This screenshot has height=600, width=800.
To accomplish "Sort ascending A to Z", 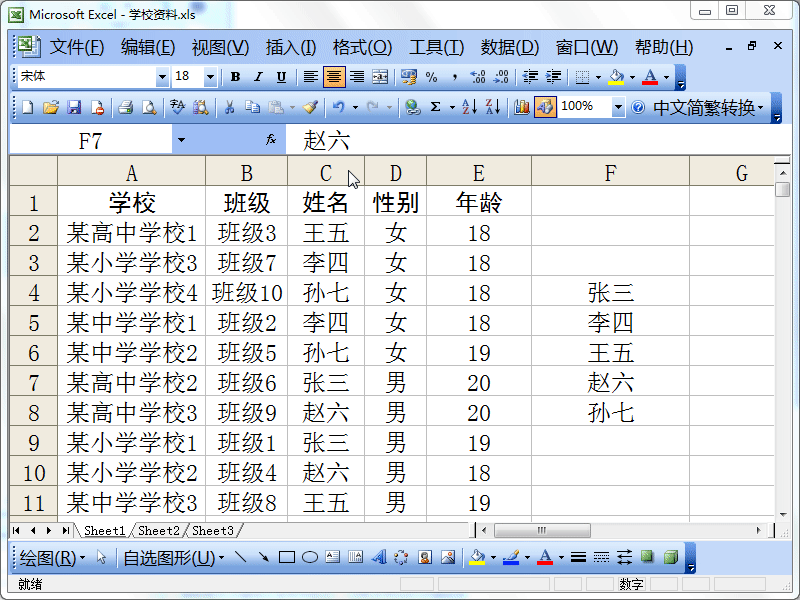I will [469, 107].
